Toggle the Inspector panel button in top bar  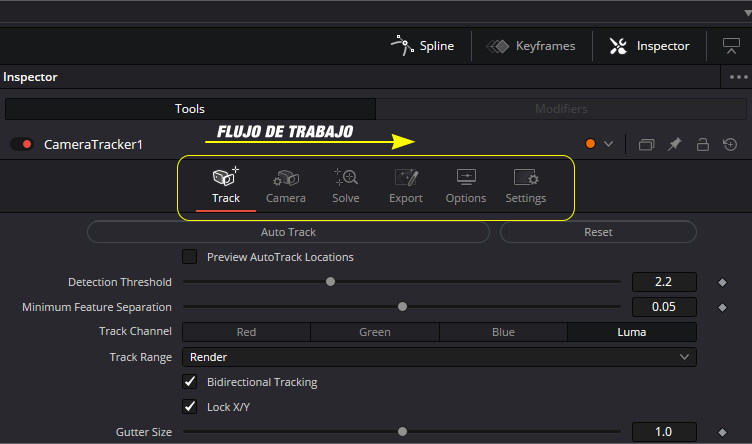649,46
